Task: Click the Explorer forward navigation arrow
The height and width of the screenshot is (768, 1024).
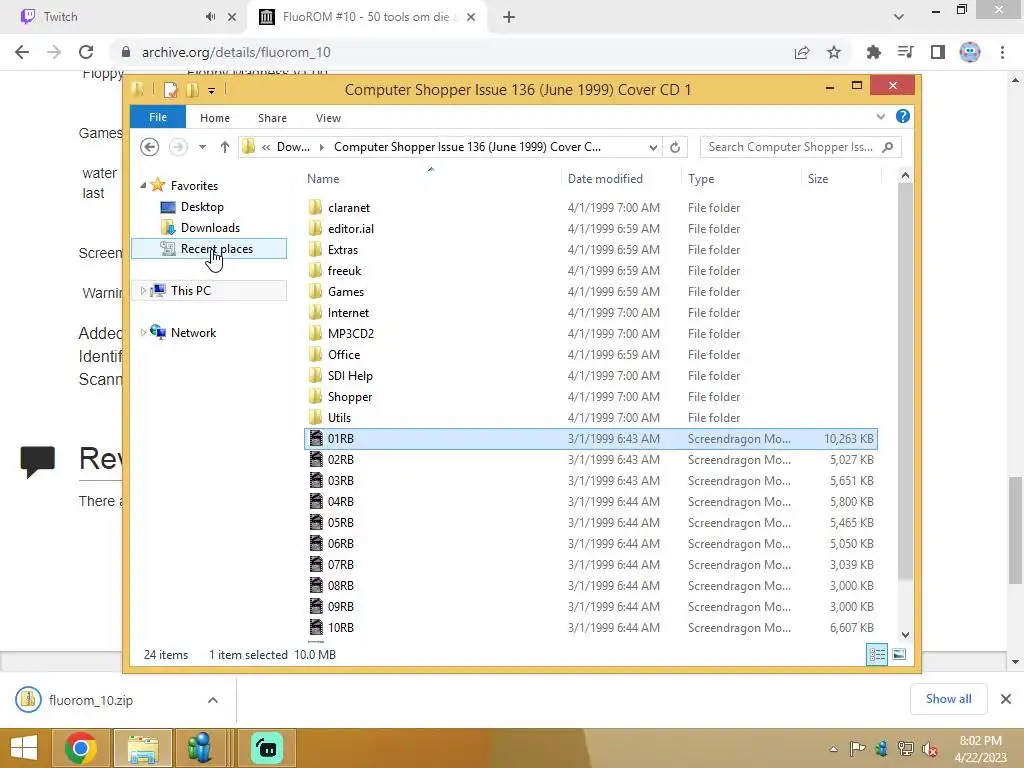Action: click(178, 147)
